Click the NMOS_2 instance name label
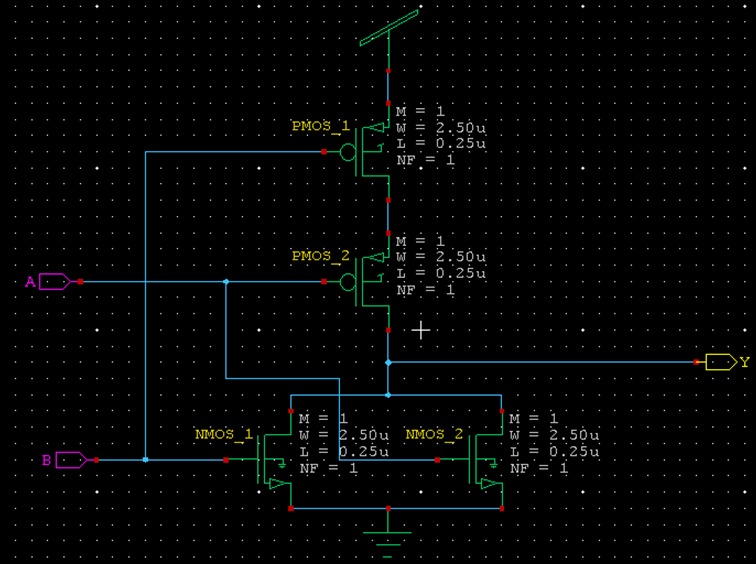 click(x=434, y=434)
